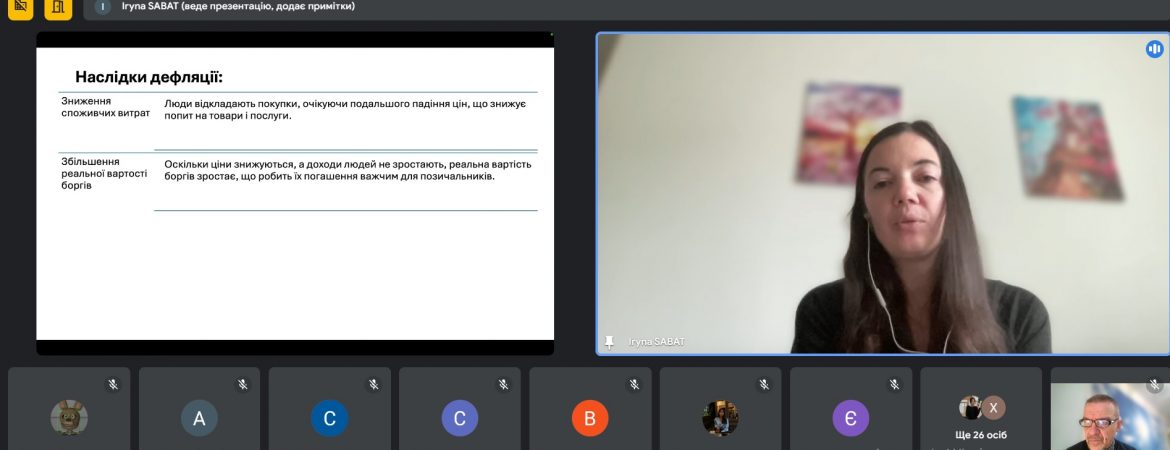Click the shared presentation slide
This screenshot has width=1170, height=450.
295,193
